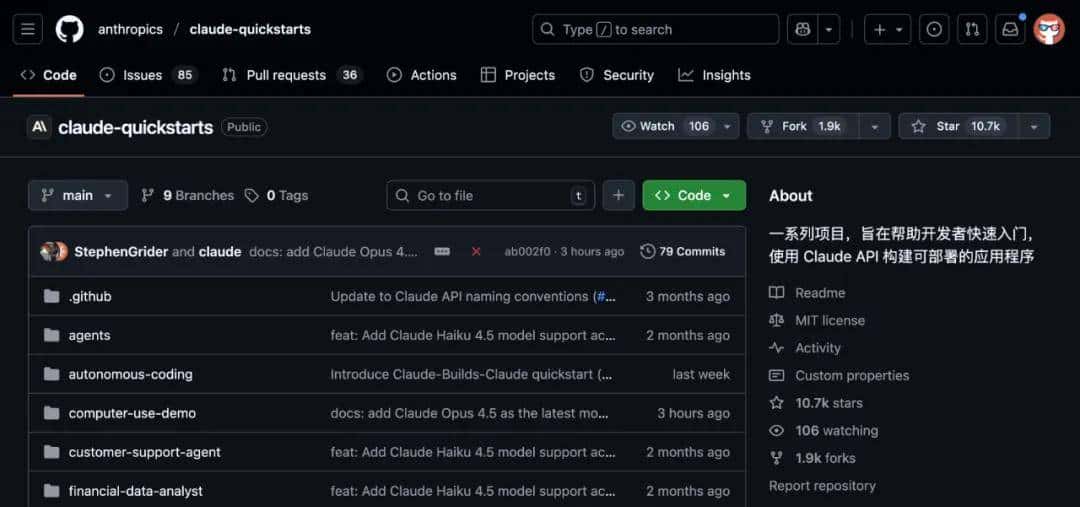The image size is (1080, 507).
Task: Click the Go to file search box
Action: pos(490,196)
